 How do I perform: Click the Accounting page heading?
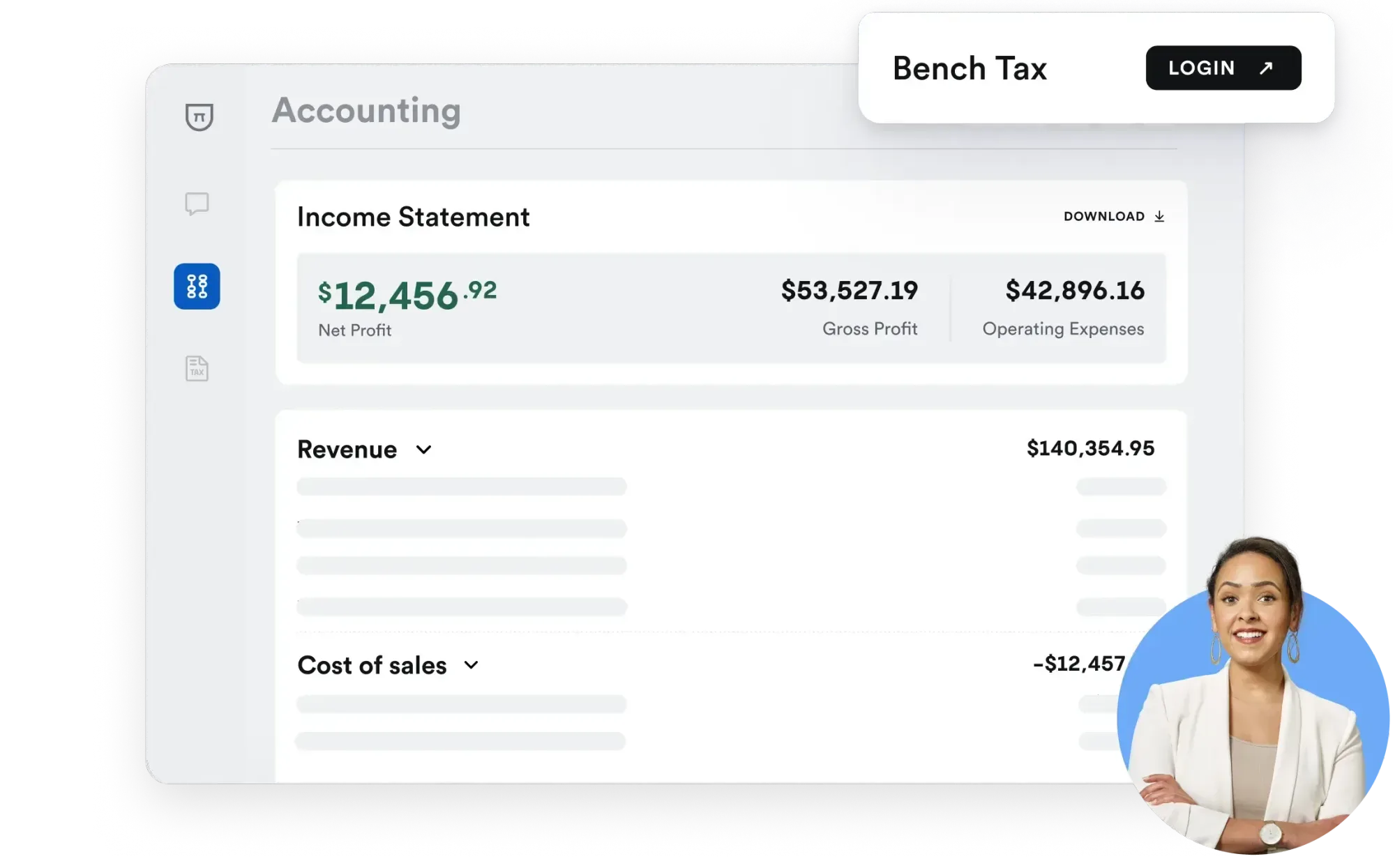(x=366, y=110)
